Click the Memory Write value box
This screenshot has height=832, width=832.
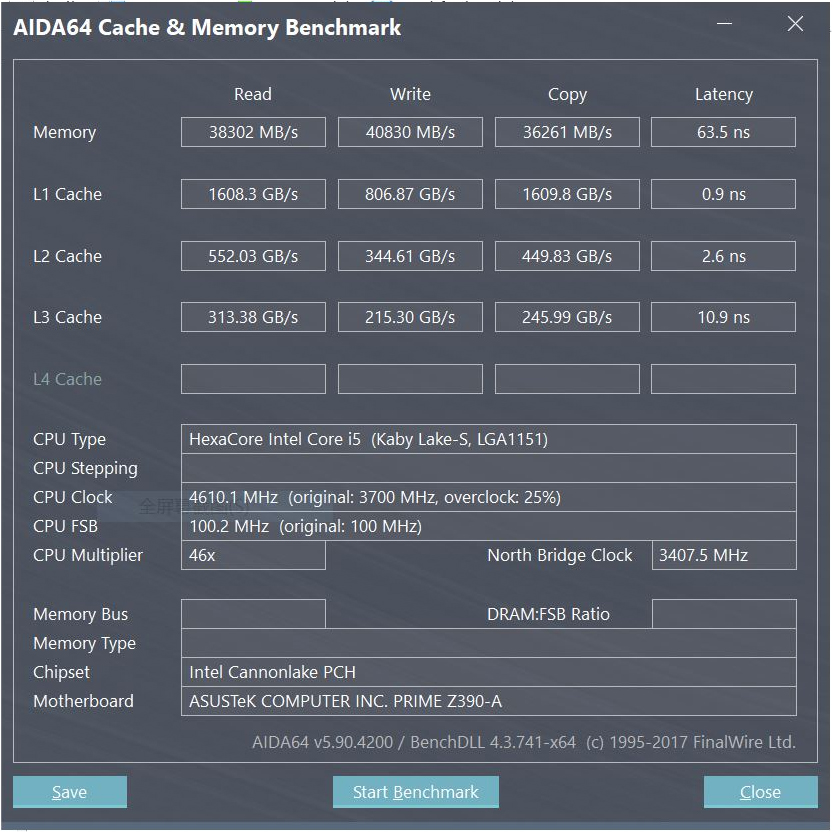pyautogui.click(x=410, y=132)
